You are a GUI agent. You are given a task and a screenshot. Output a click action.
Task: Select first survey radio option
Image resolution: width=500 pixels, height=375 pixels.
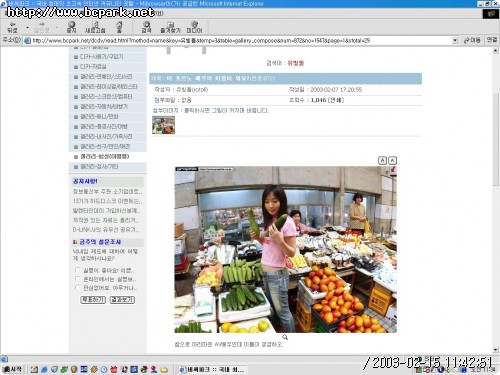click(x=77, y=270)
